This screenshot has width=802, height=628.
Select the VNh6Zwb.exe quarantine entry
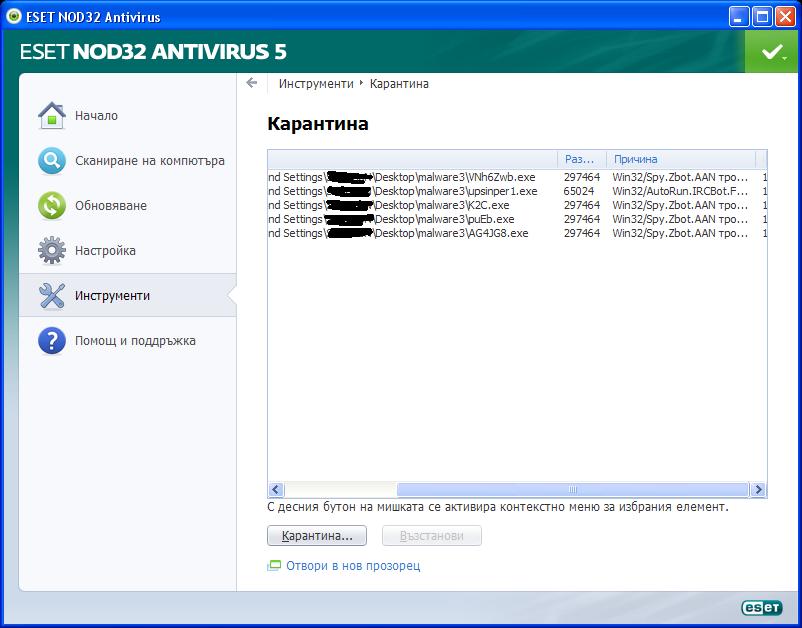tap(517, 177)
